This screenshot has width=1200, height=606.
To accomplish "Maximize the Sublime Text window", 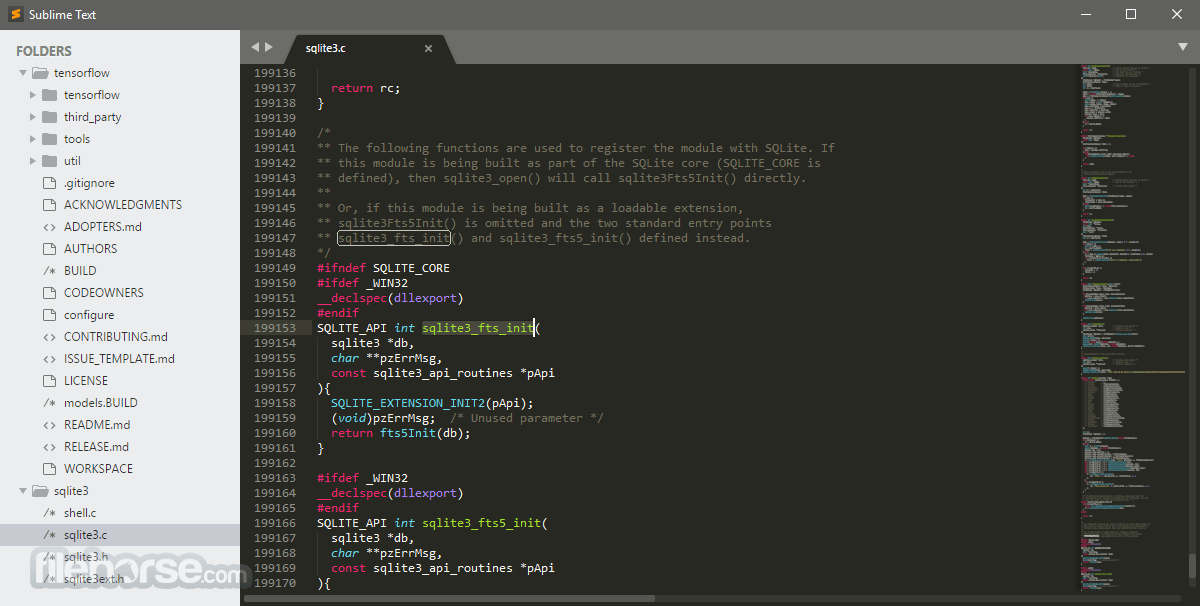I will (x=1131, y=14).
